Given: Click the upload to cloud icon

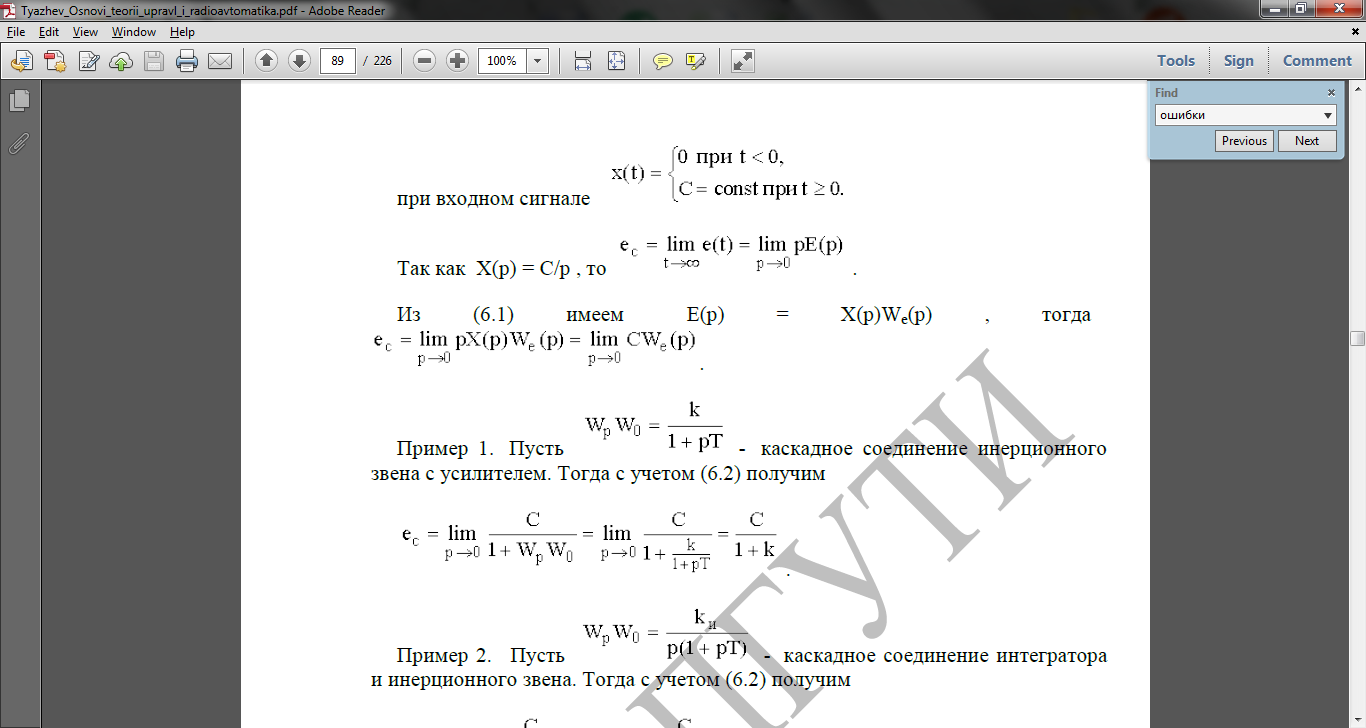Looking at the screenshot, I should (121, 61).
